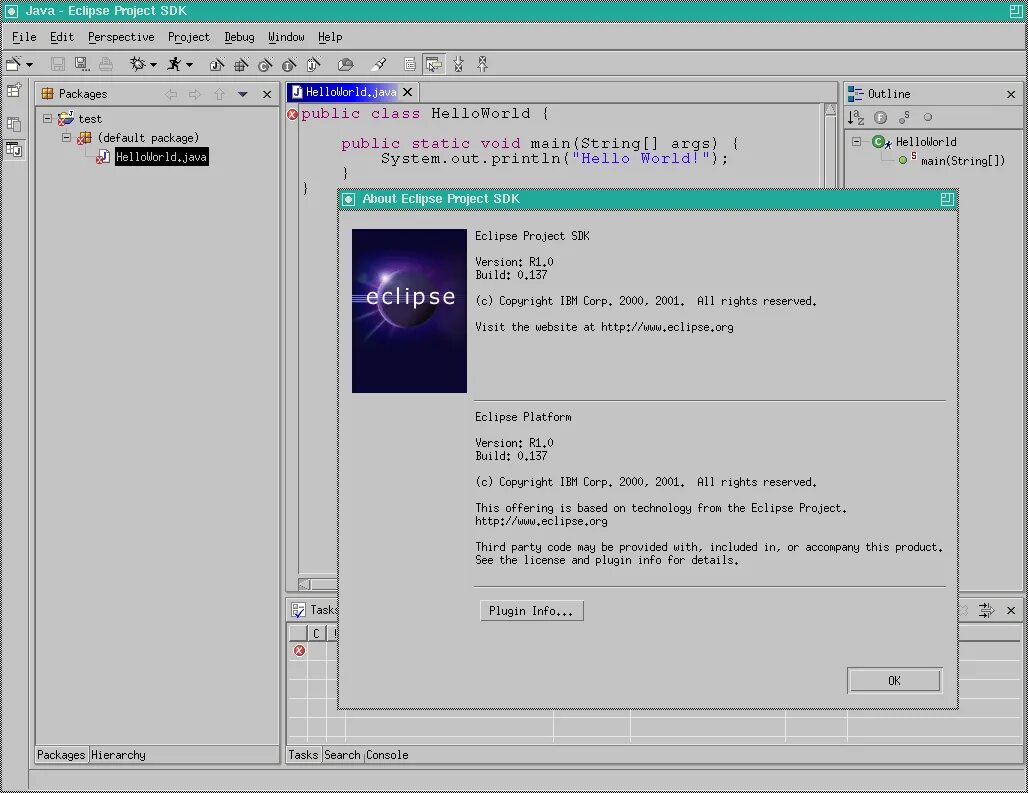Click the New Scrapbook Page icon
1028x793 pixels.
click(x=313, y=64)
